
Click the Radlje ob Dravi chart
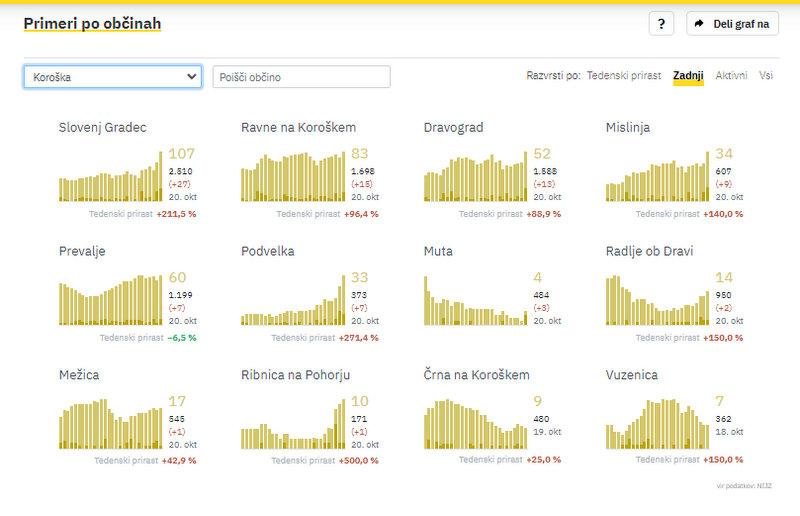point(657,300)
